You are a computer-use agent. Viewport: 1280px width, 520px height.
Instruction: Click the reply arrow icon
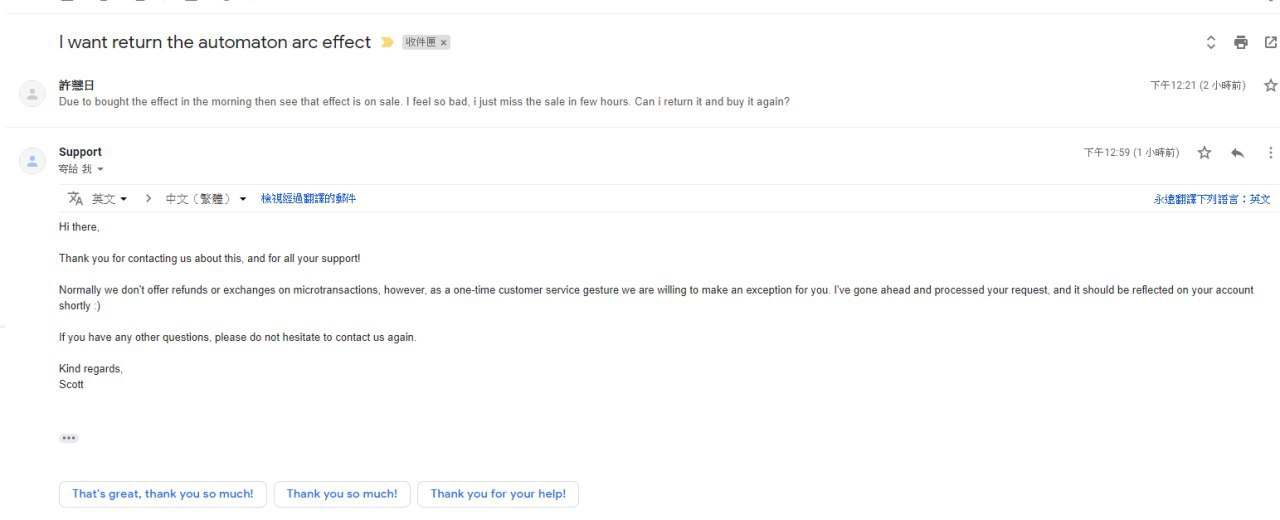pyautogui.click(x=1238, y=153)
